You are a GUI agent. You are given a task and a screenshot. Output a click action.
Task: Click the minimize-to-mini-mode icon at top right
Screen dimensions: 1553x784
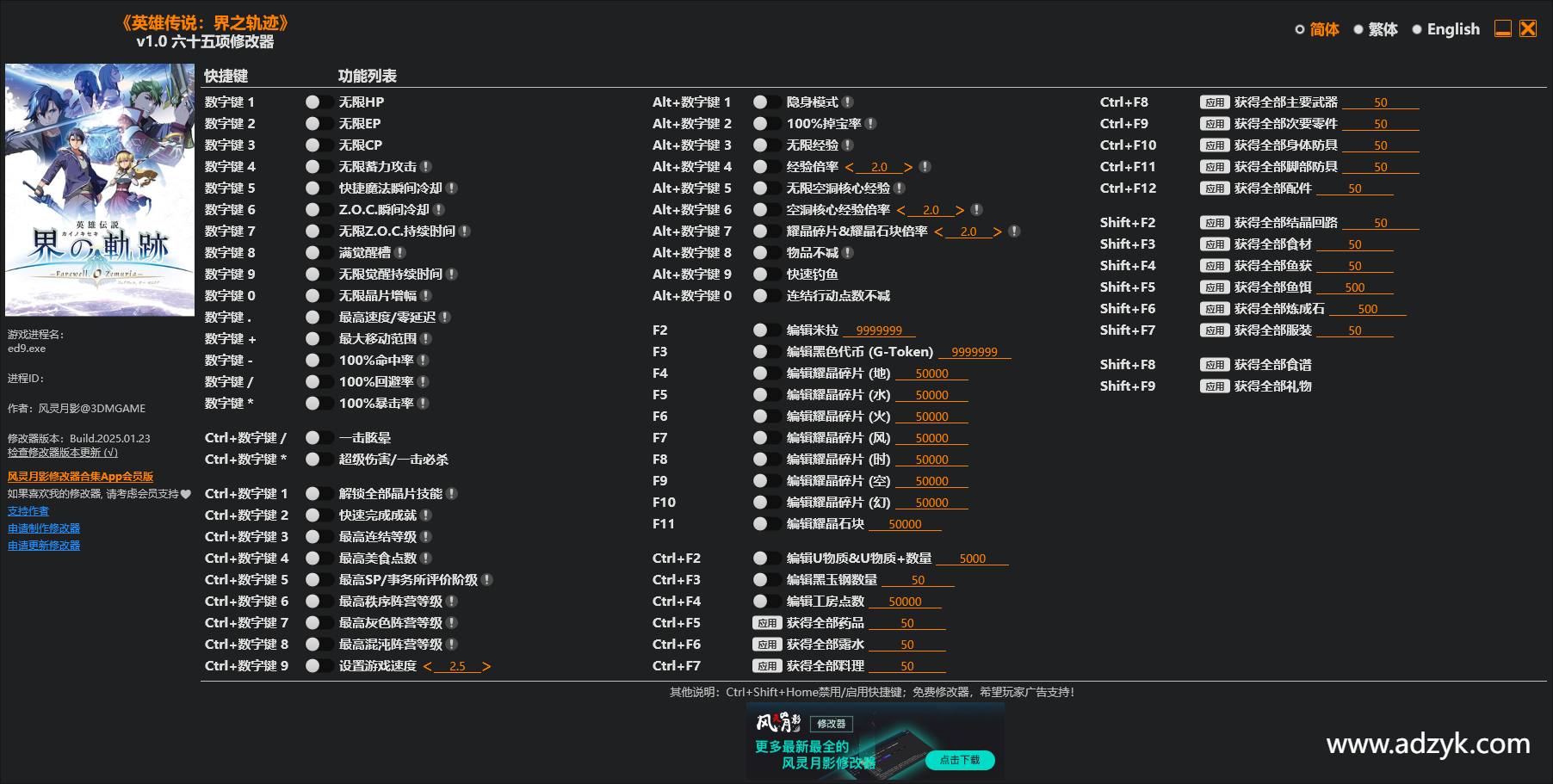[x=1503, y=28]
